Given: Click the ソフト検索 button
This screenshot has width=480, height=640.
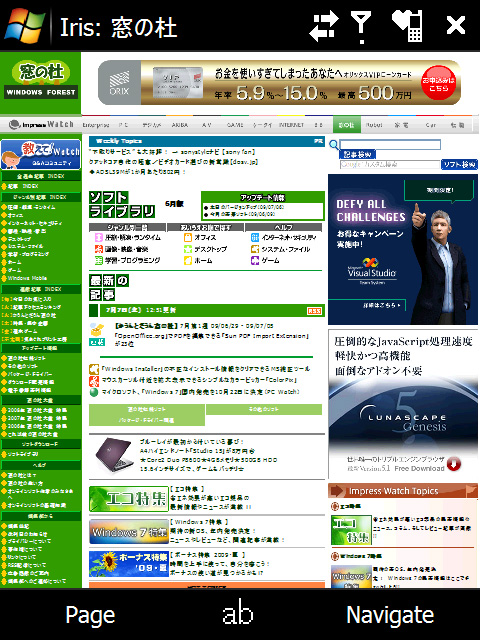Looking at the screenshot, I should [x=459, y=164].
